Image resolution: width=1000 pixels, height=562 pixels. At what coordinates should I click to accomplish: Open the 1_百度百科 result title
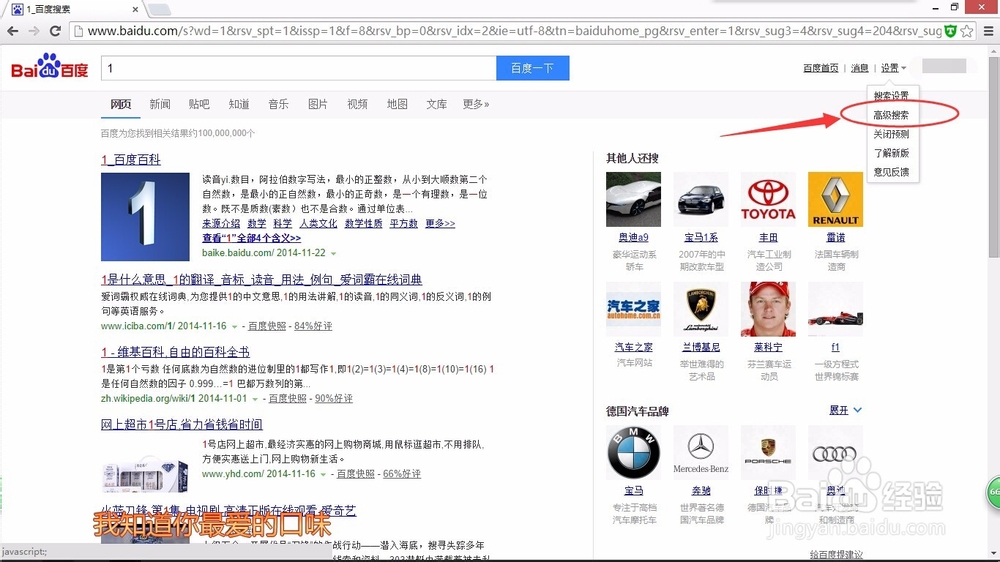coord(131,159)
